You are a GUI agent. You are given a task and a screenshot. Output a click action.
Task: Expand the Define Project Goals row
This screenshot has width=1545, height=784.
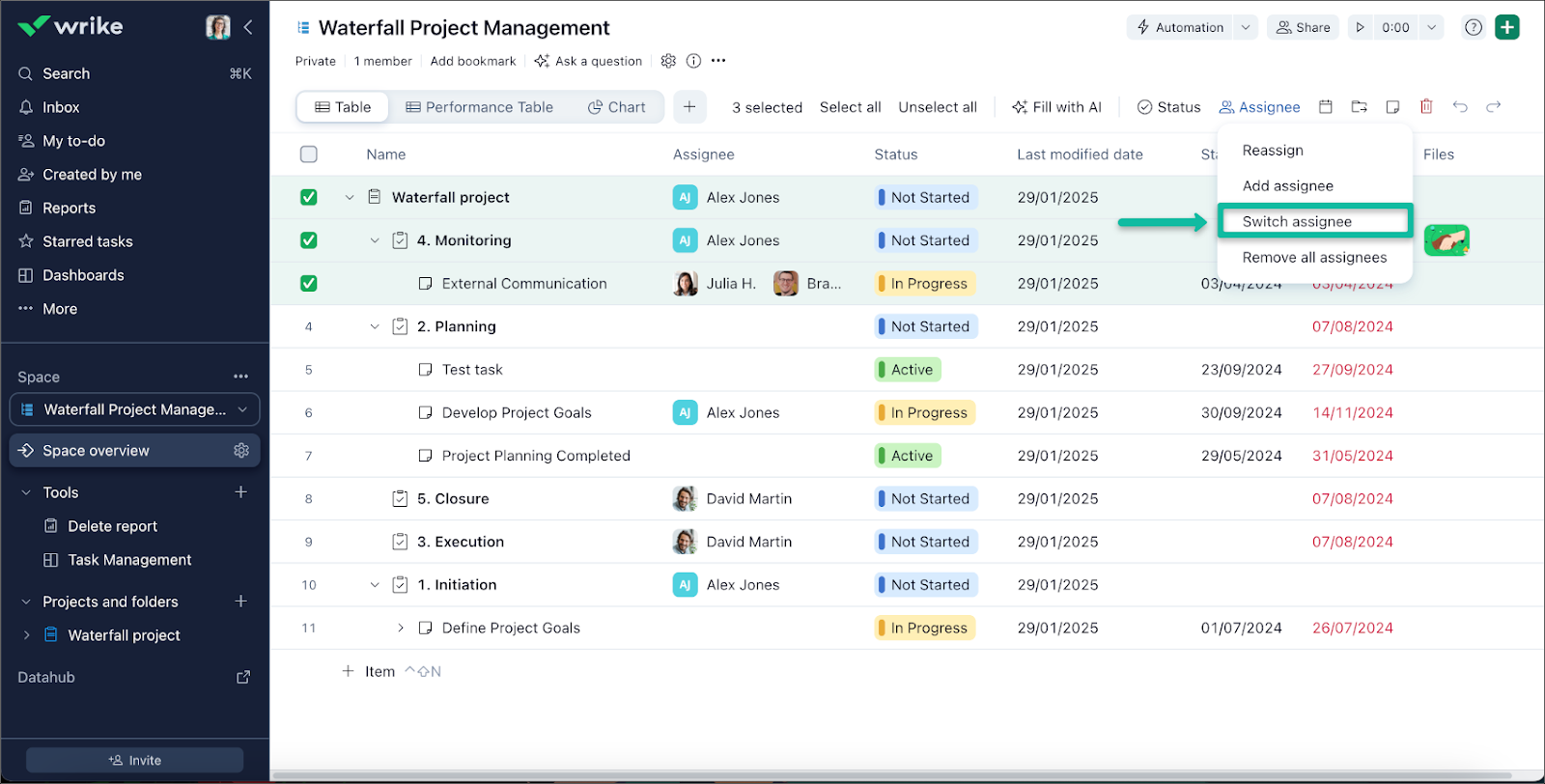(x=401, y=628)
